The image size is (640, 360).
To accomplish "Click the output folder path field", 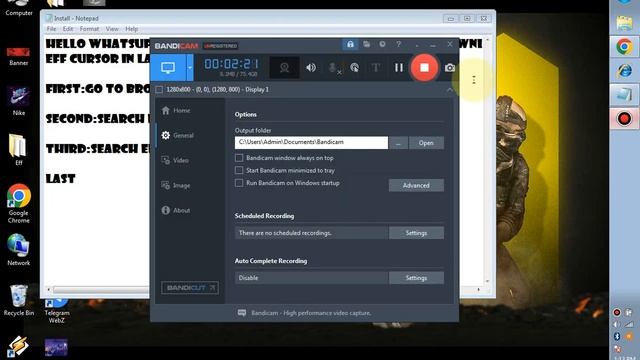I will (x=311, y=142).
